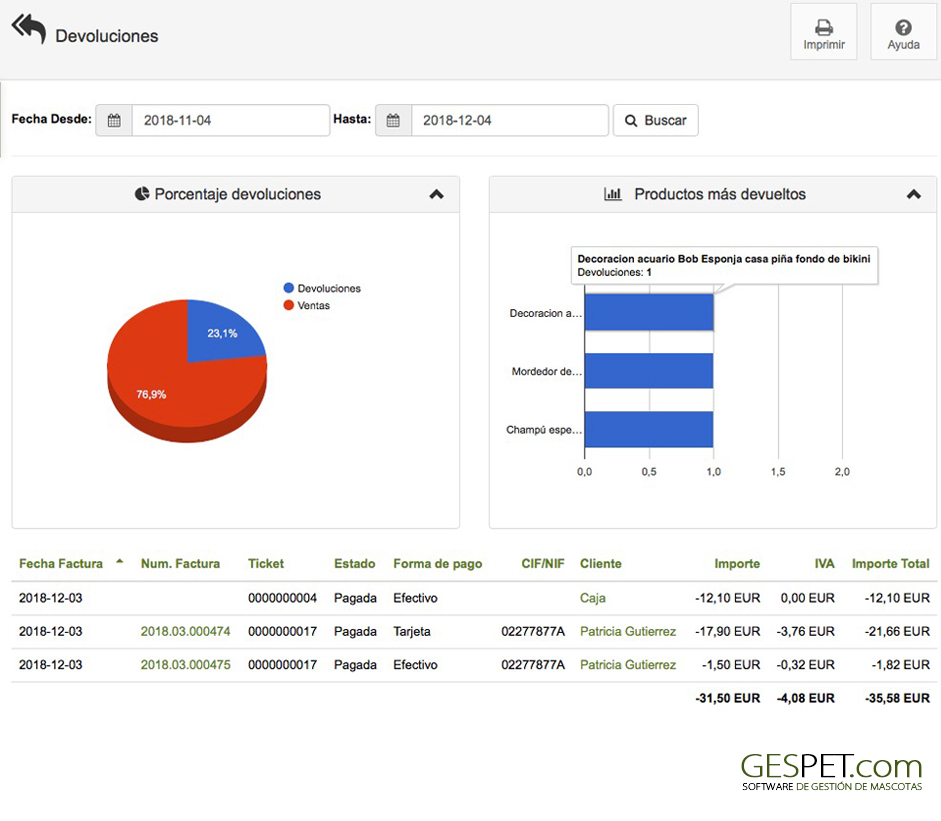Viewport: 941px width, 821px height.
Task: Click red Ventas legend dot
Action: click(x=289, y=305)
